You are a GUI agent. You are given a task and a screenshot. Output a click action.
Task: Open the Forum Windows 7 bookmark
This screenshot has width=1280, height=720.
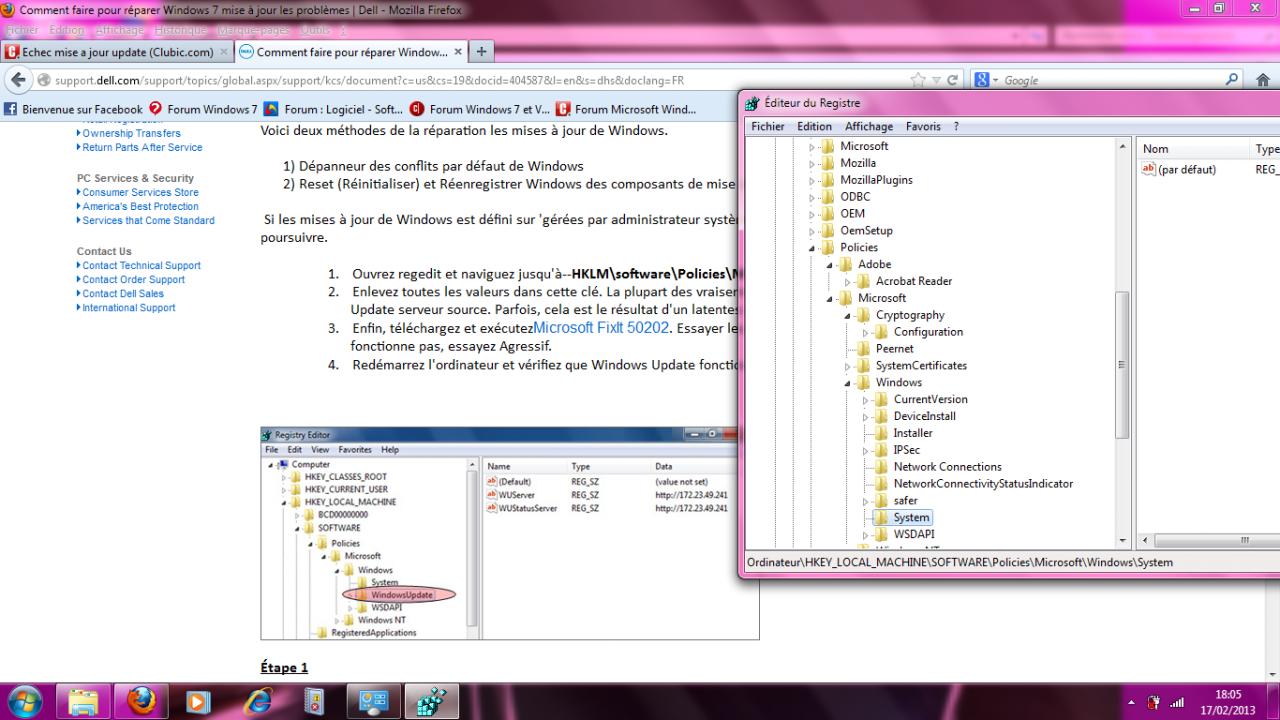(x=203, y=109)
